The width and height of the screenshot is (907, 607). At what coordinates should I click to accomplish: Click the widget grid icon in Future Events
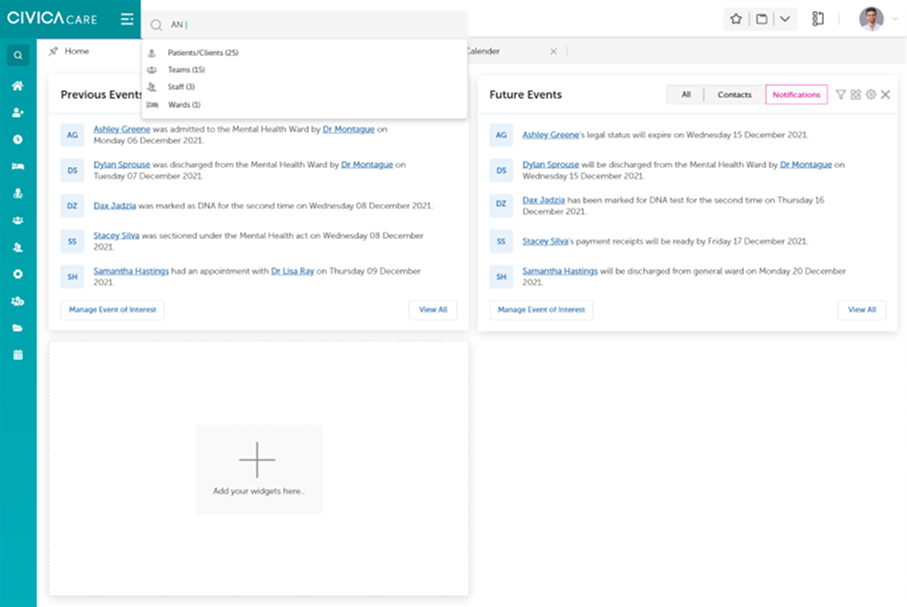856,94
